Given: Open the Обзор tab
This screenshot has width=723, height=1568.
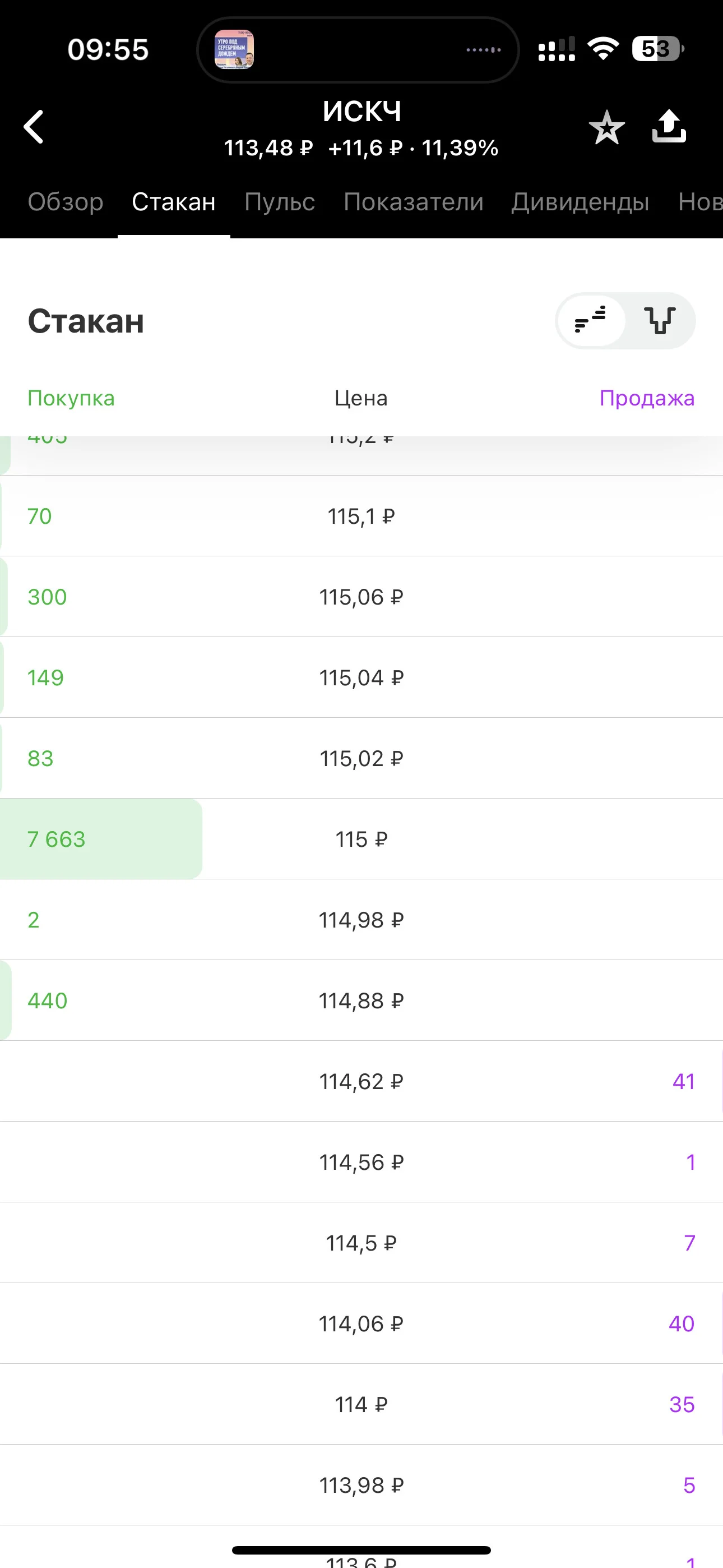Looking at the screenshot, I should tap(66, 202).
